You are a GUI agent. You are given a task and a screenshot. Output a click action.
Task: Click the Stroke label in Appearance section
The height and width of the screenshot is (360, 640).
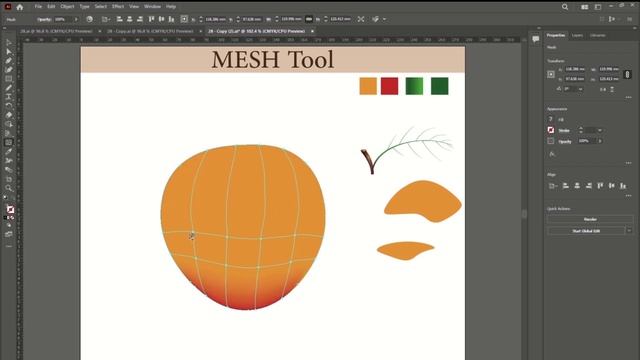pos(564,131)
